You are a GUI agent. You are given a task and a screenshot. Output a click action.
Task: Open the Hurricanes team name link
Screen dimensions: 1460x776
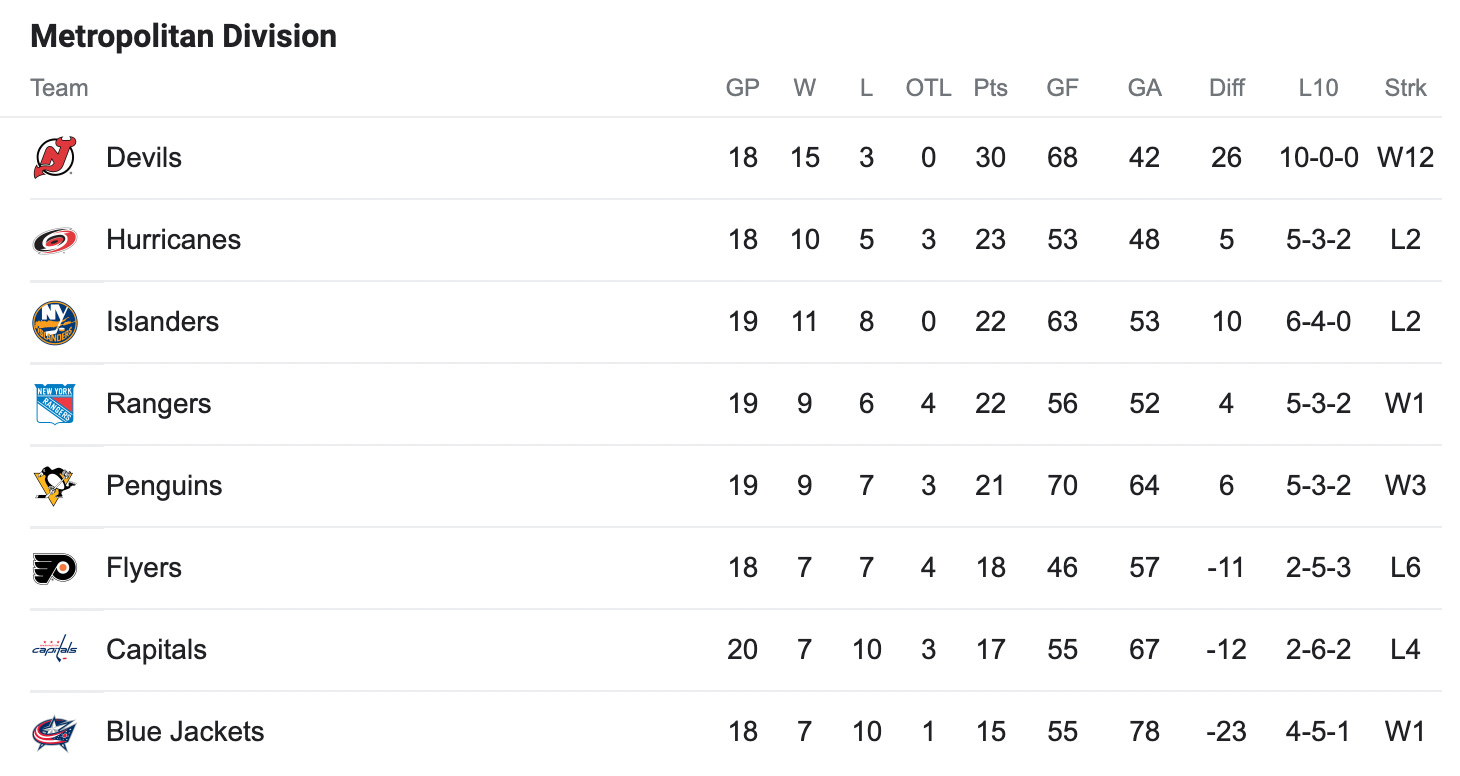174,240
